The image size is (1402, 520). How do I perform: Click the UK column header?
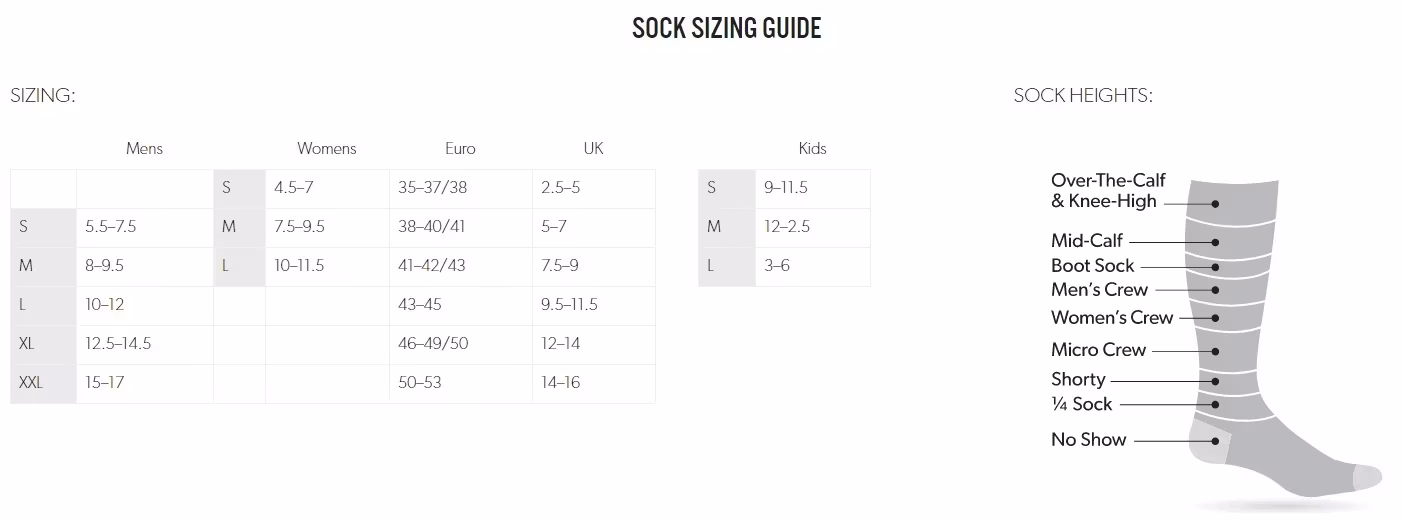click(593, 149)
